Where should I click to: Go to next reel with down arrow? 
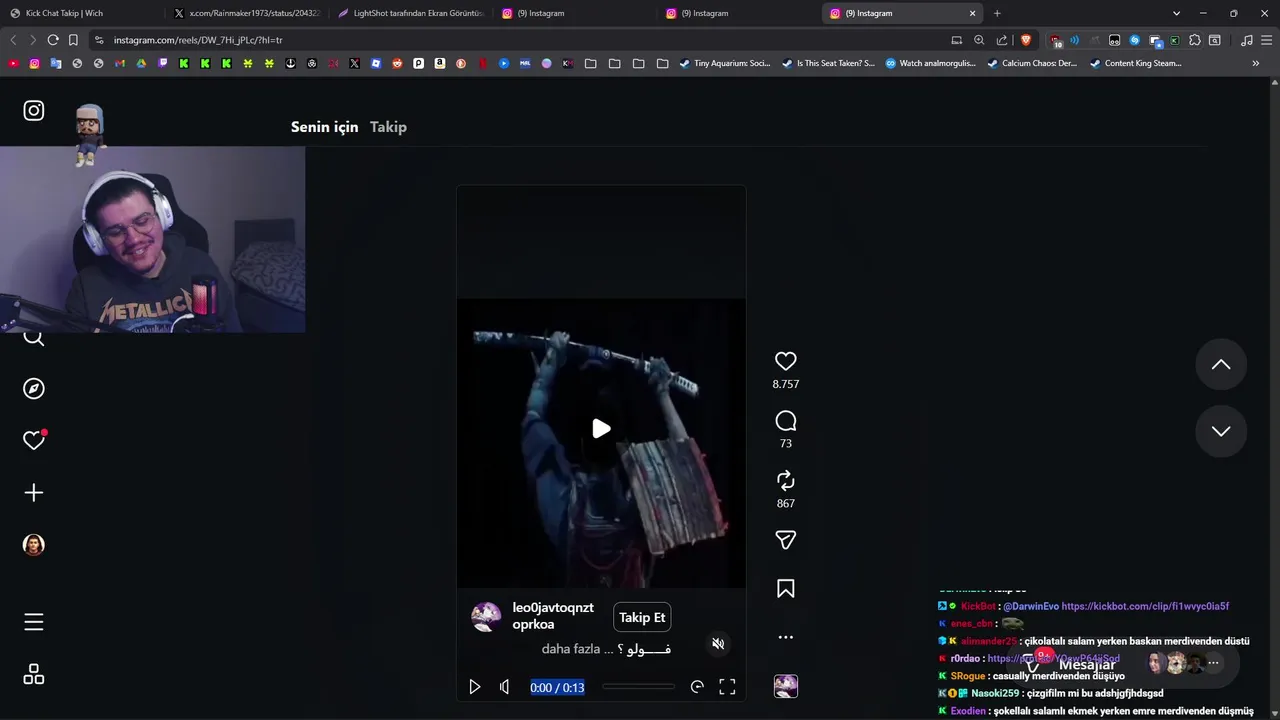point(1221,431)
